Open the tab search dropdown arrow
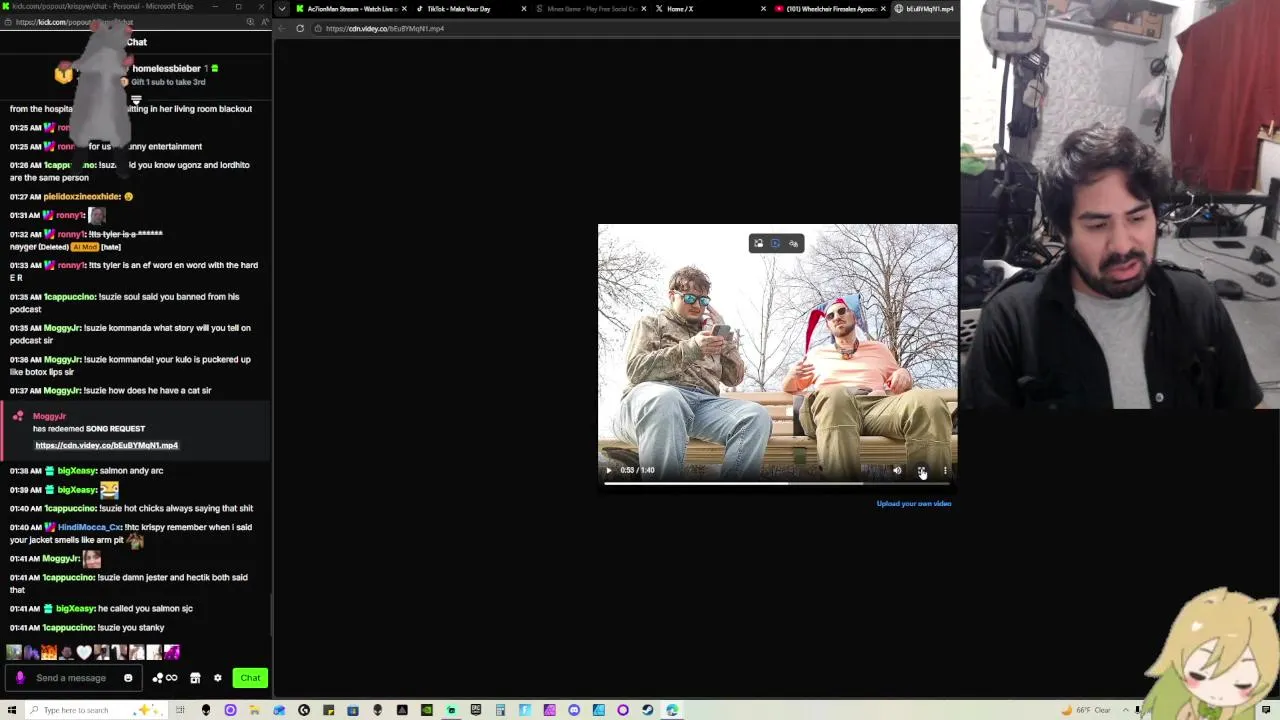 pyautogui.click(x=282, y=9)
